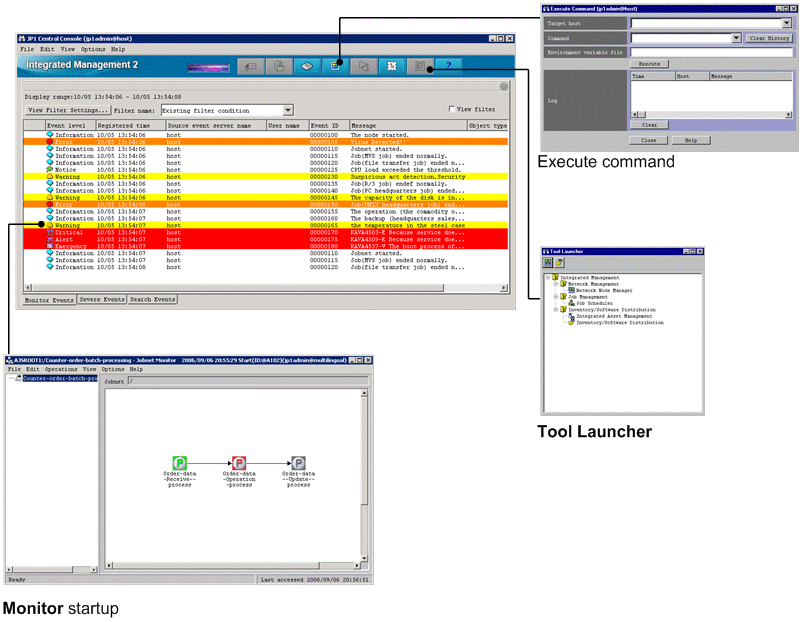
Task: Click the Order-data Receive process job icon
Action: click(180, 462)
